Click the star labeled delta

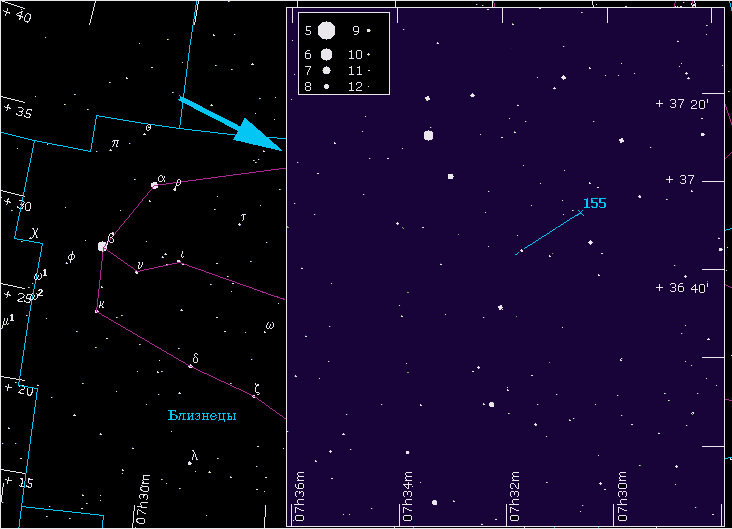(x=190, y=366)
